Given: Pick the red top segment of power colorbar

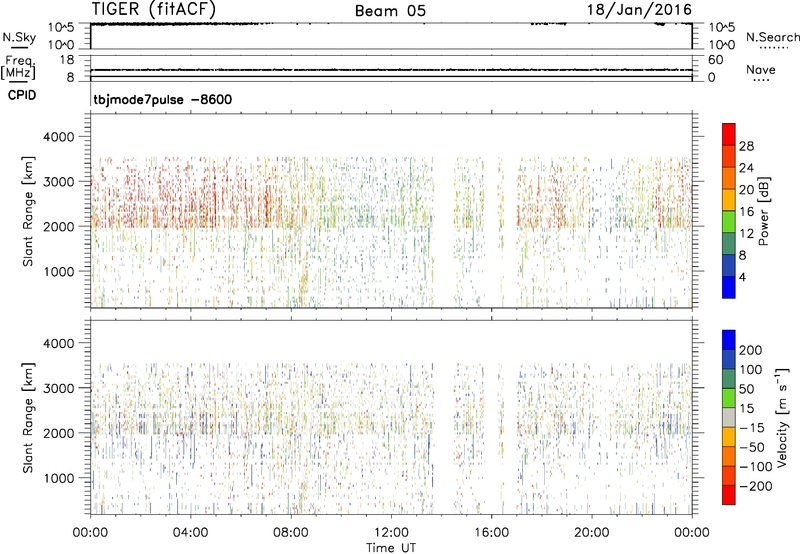Looking at the screenshot, I should pyautogui.click(x=729, y=134).
